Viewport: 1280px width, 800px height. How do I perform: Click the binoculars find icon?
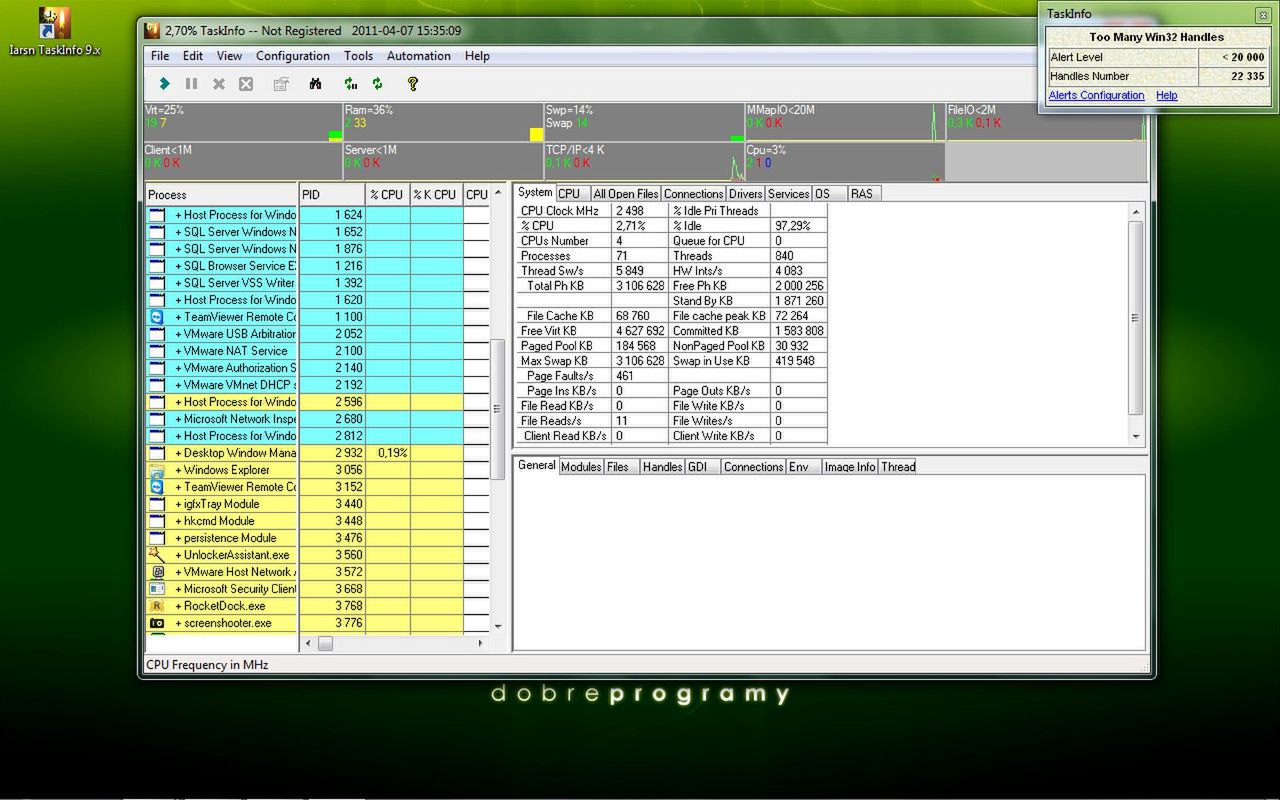315,84
